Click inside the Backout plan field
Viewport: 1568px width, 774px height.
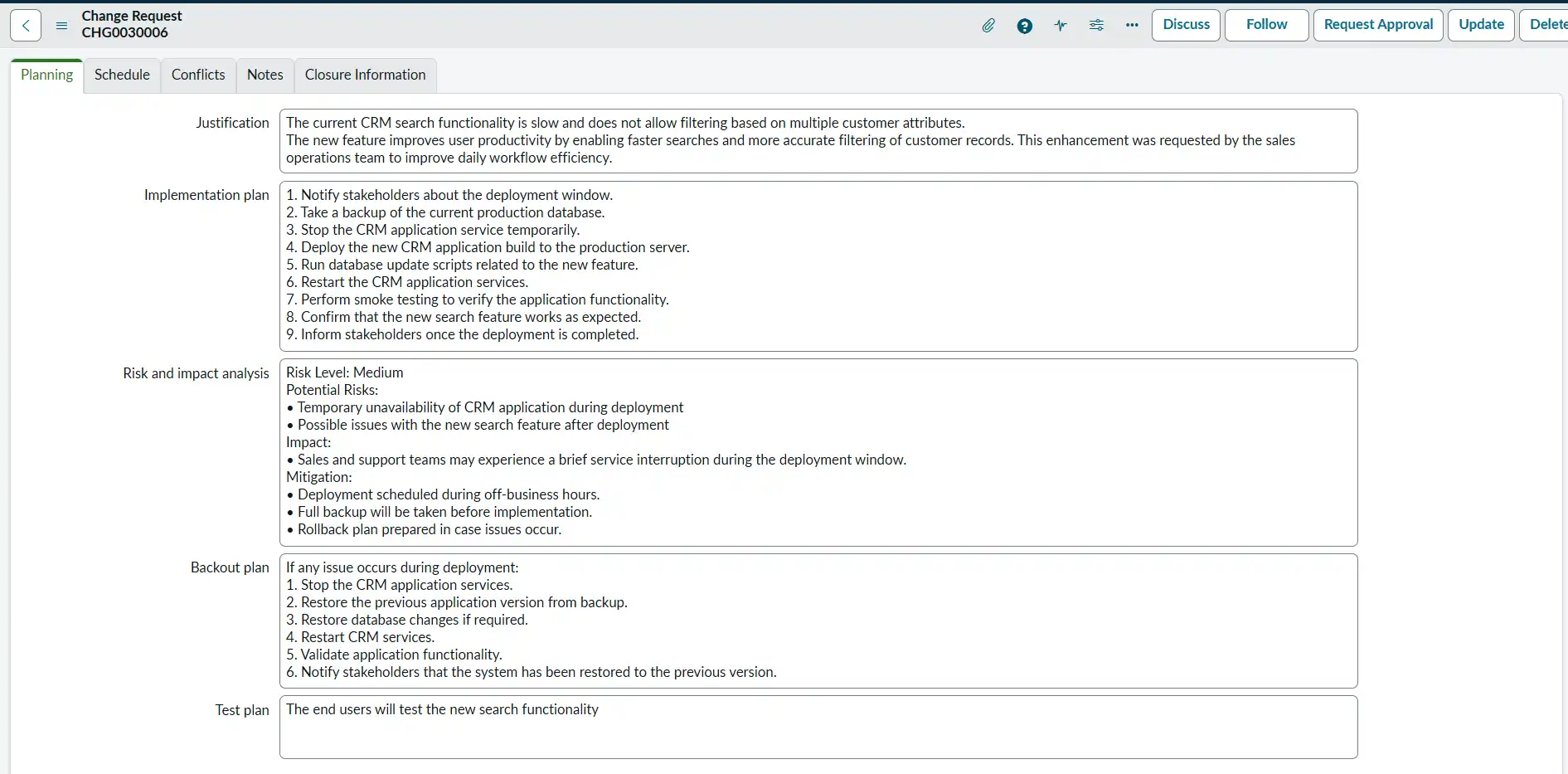point(818,621)
